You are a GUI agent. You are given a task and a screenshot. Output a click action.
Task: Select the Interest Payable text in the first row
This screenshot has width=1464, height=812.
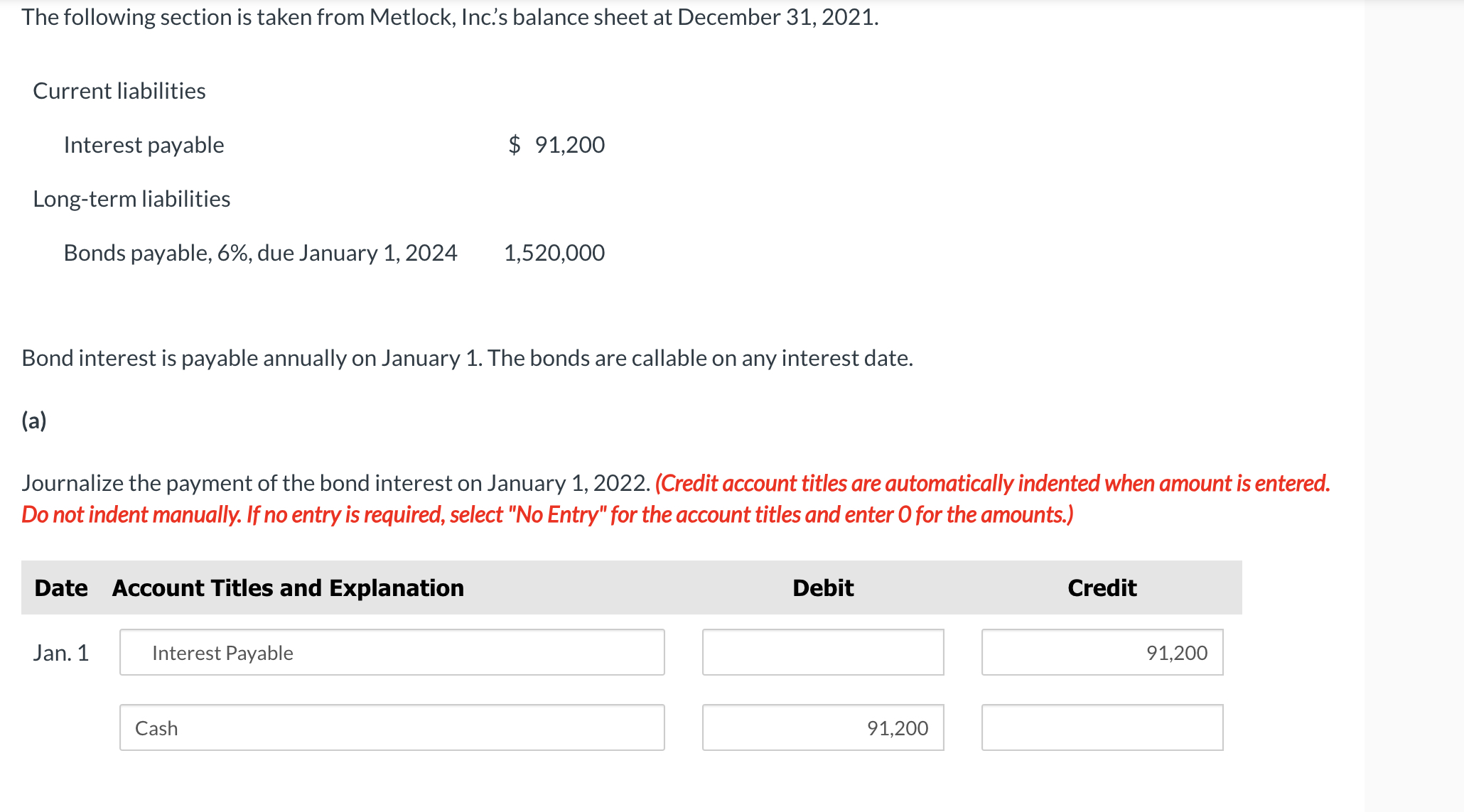click(x=222, y=652)
